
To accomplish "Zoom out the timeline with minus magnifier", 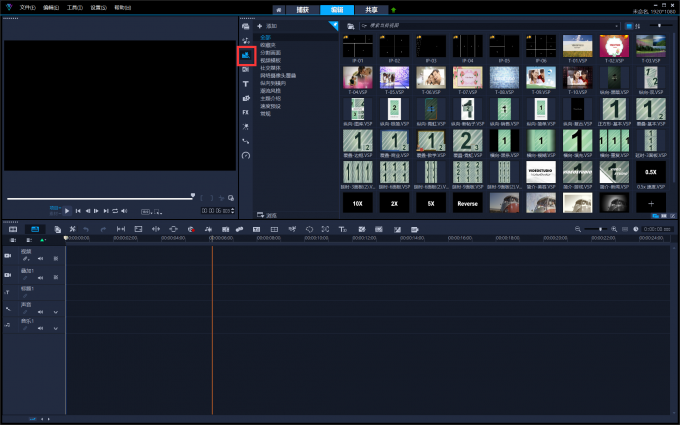I will [578, 229].
